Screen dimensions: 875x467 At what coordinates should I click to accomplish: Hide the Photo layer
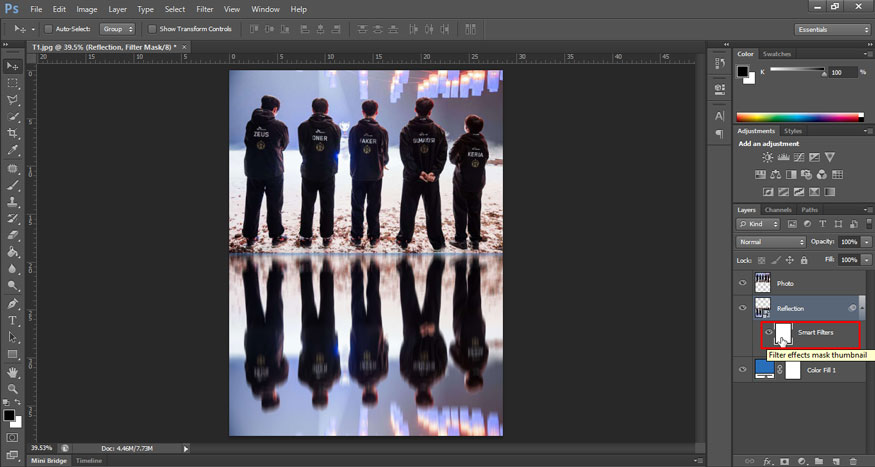click(742, 283)
